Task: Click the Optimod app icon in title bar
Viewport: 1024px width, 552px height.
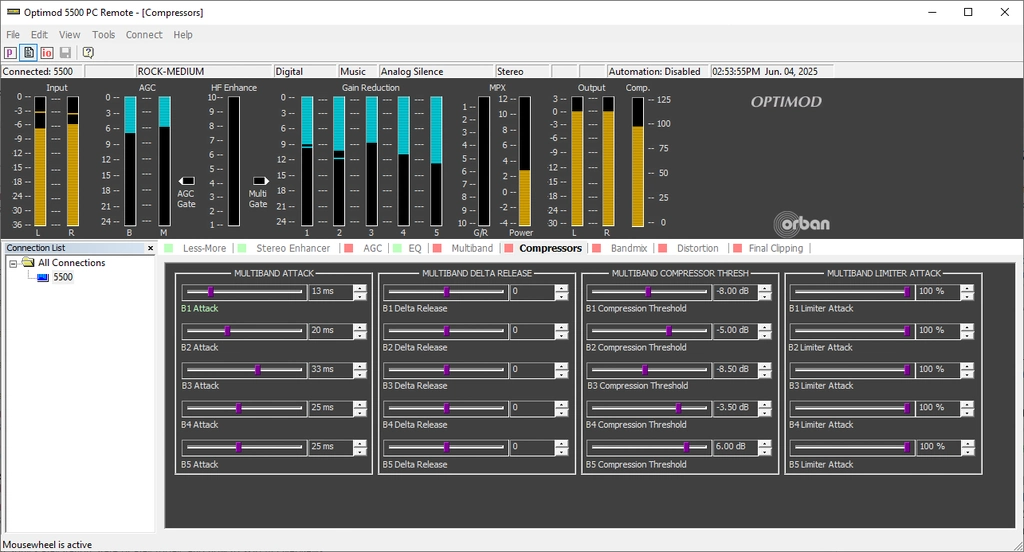Action: click(13, 12)
